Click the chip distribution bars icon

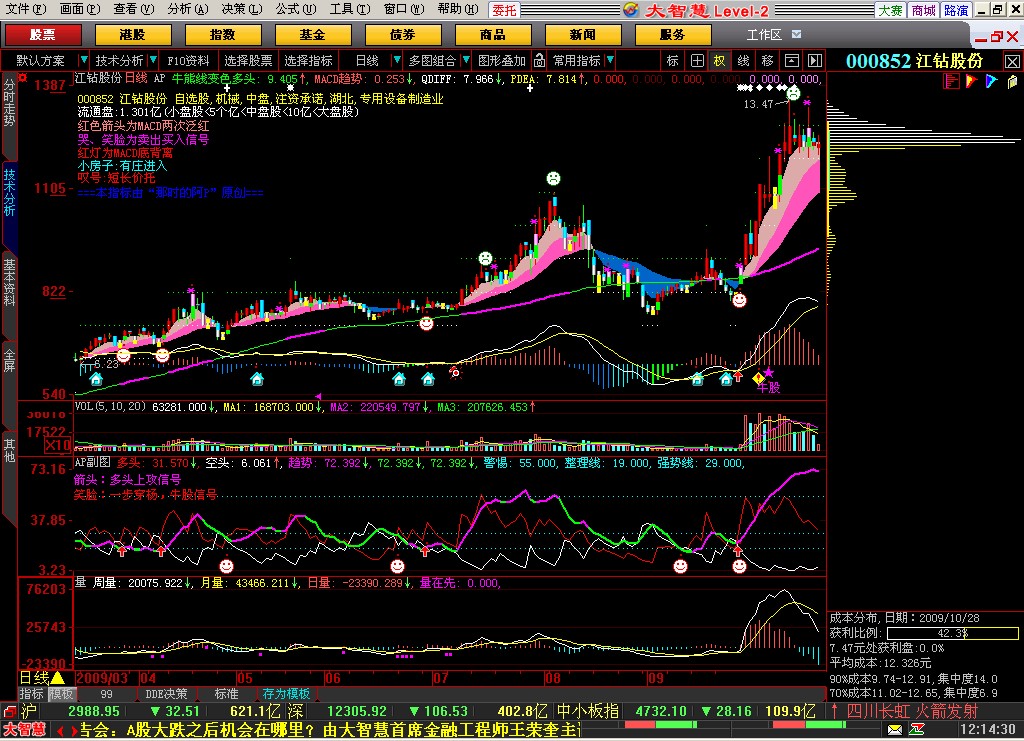[x=952, y=81]
